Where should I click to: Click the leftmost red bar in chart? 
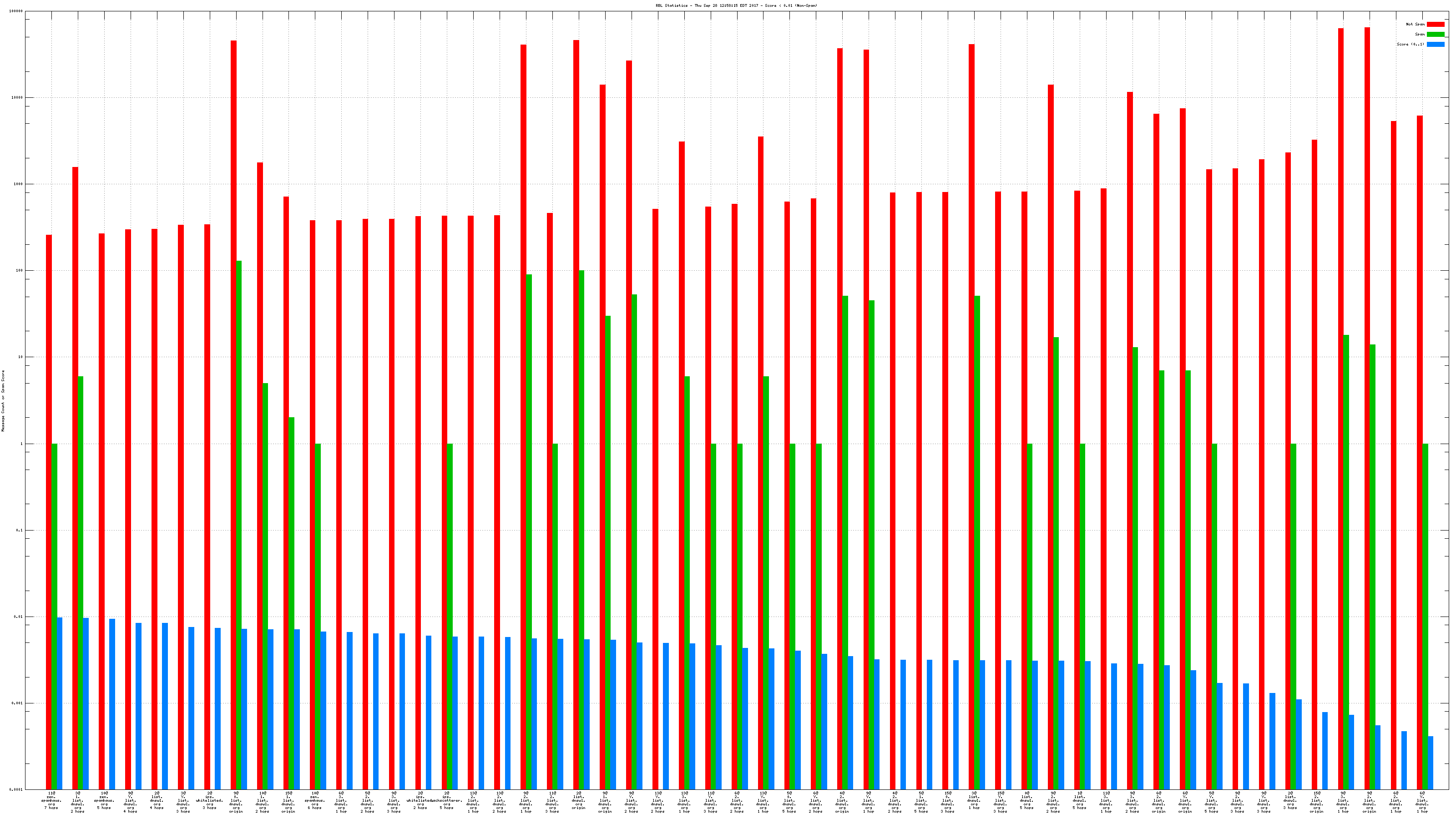[49, 509]
